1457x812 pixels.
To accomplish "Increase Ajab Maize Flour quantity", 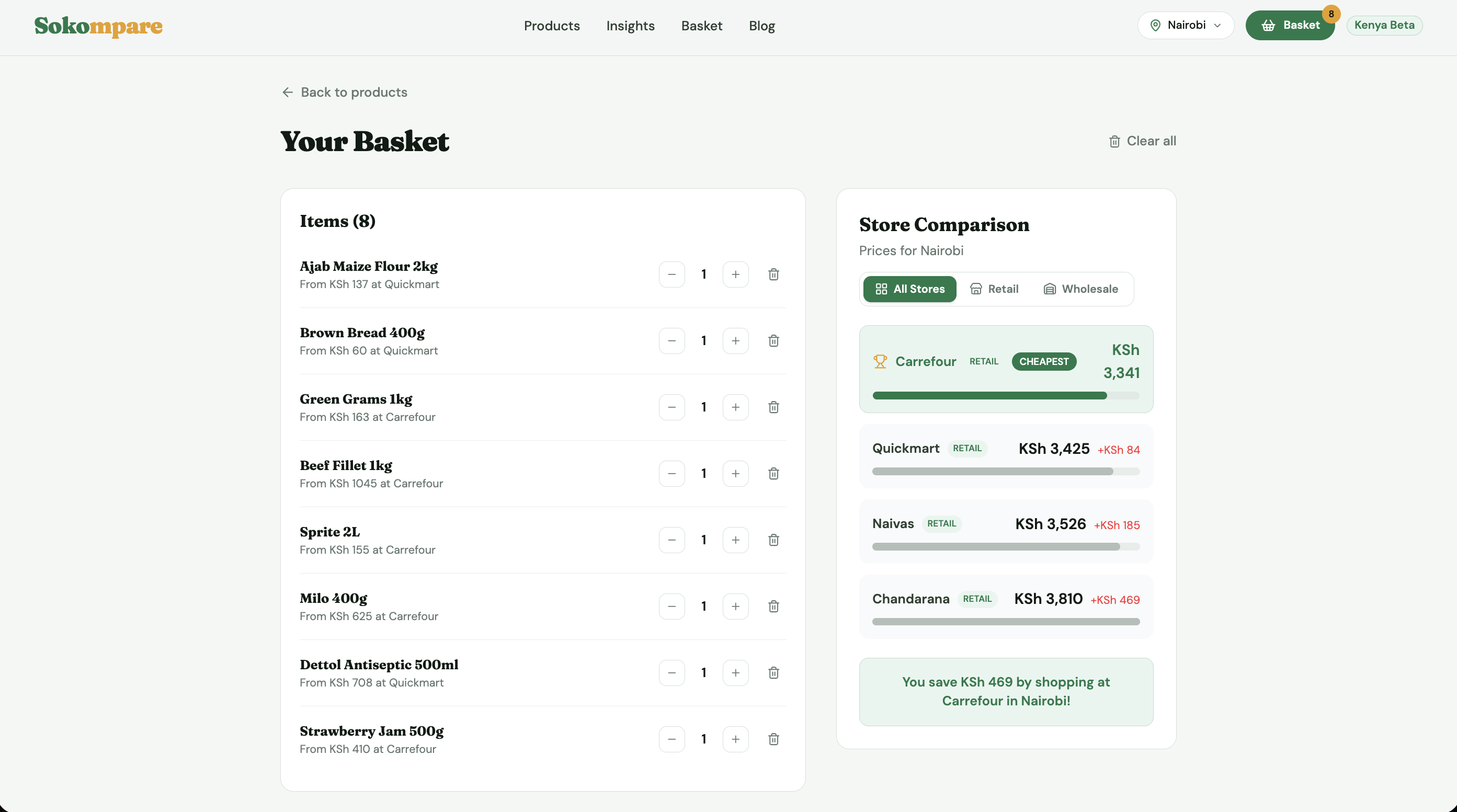I will (x=735, y=275).
